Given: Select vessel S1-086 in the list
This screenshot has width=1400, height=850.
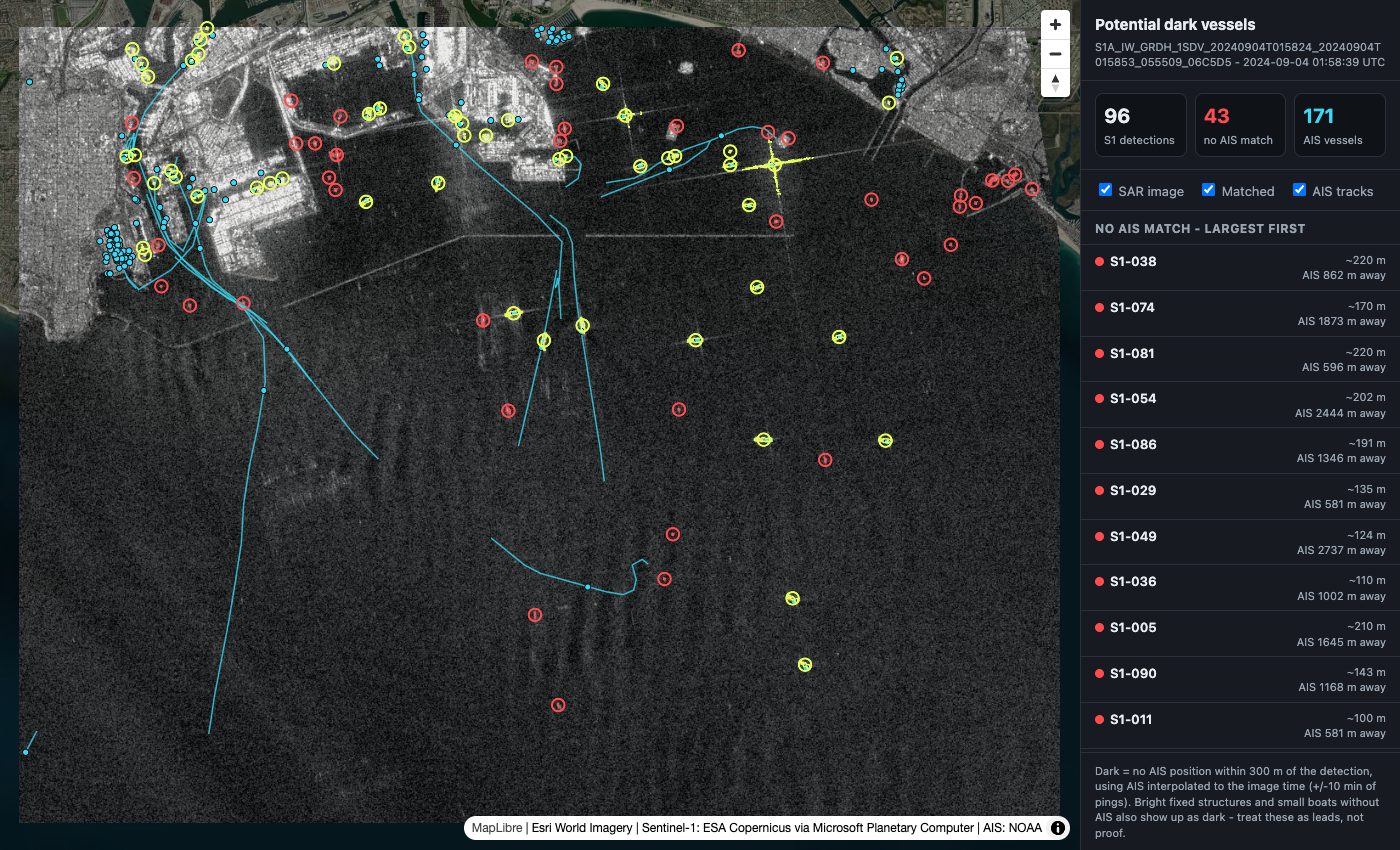Looking at the screenshot, I should coord(1240,451).
